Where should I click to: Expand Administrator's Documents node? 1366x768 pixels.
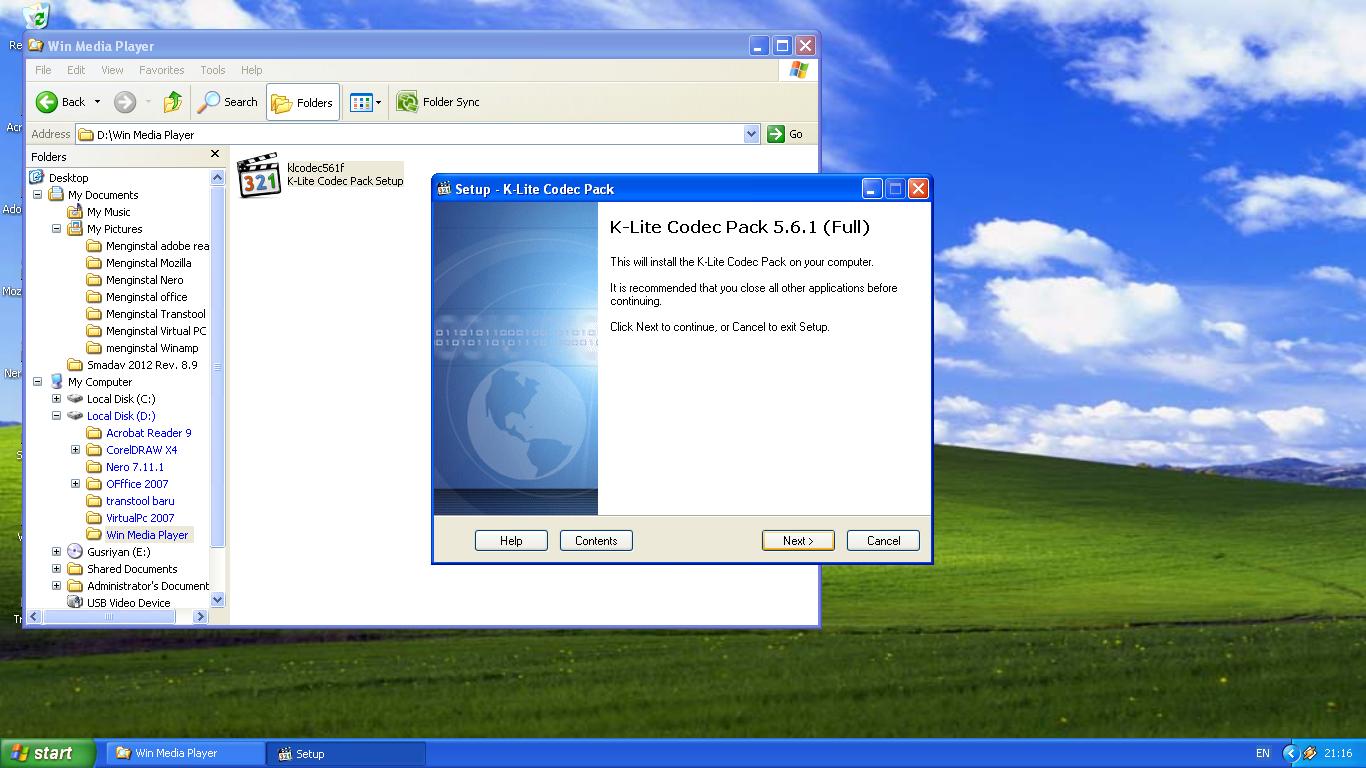coord(57,586)
